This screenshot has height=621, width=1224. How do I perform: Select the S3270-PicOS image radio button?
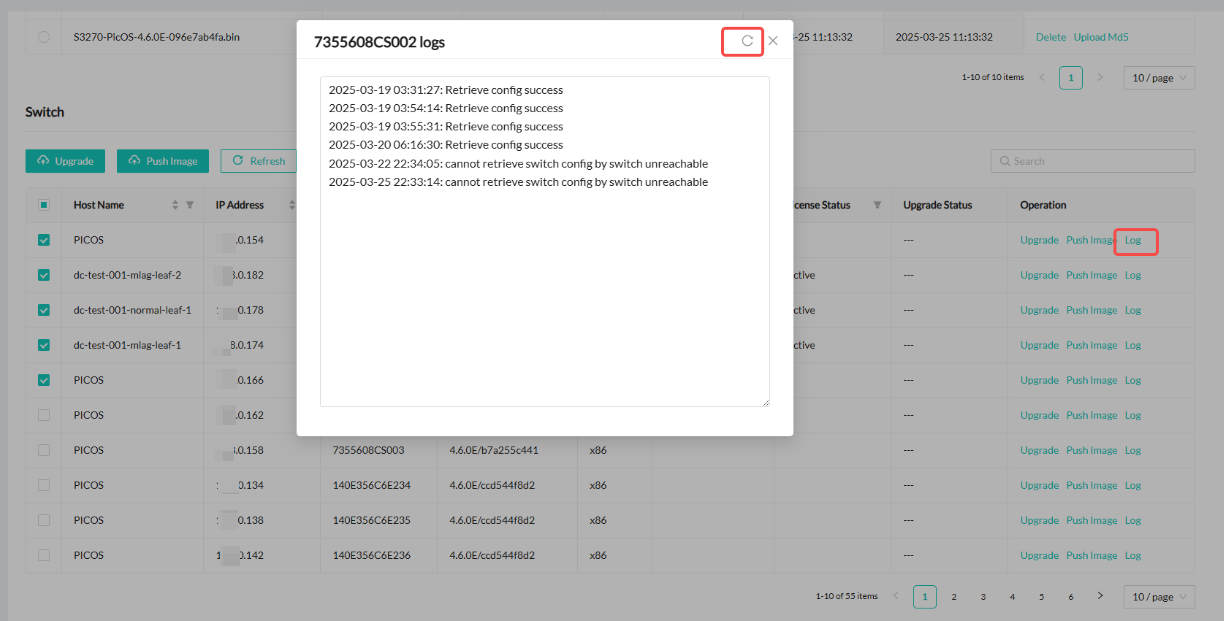[x=43, y=37]
